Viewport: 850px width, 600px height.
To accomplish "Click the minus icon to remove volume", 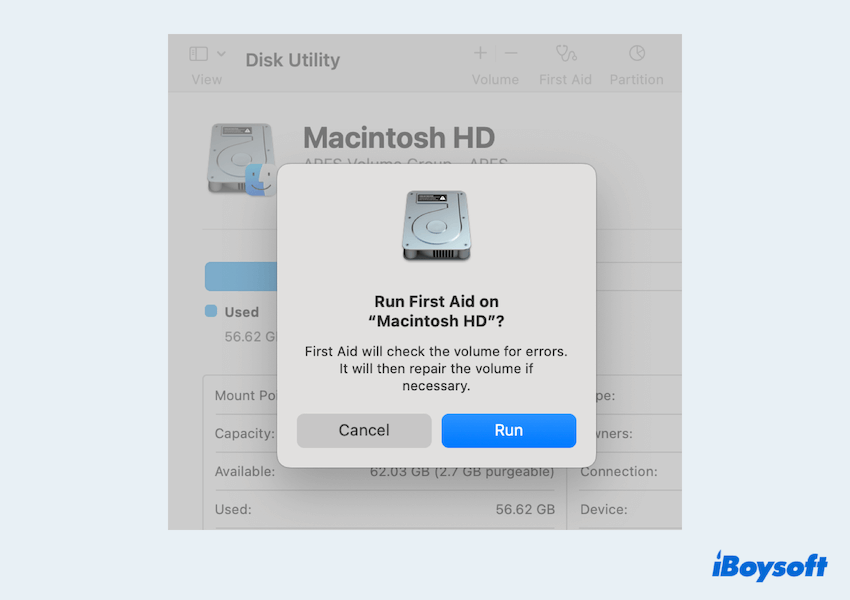I will point(511,53).
